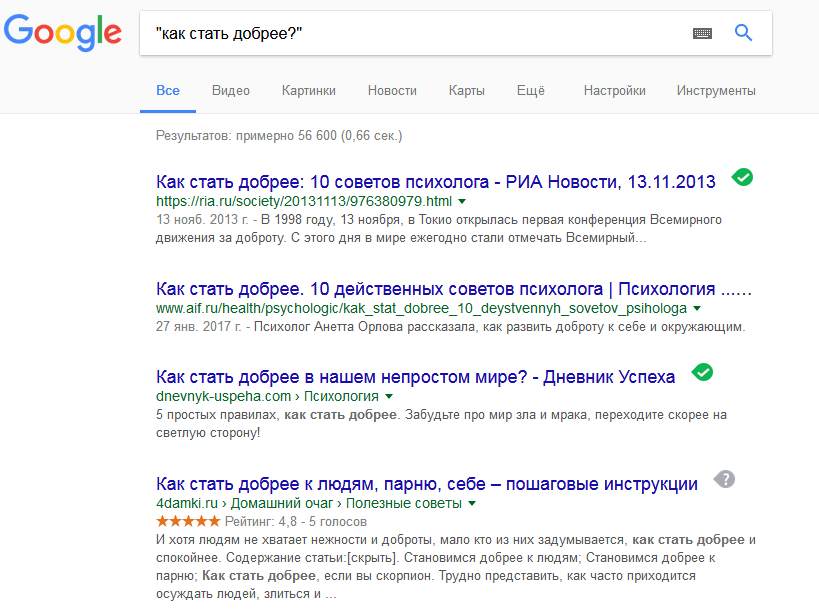Switch to the Видео tab
Viewport: 819px width, 614px height.
click(231, 91)
